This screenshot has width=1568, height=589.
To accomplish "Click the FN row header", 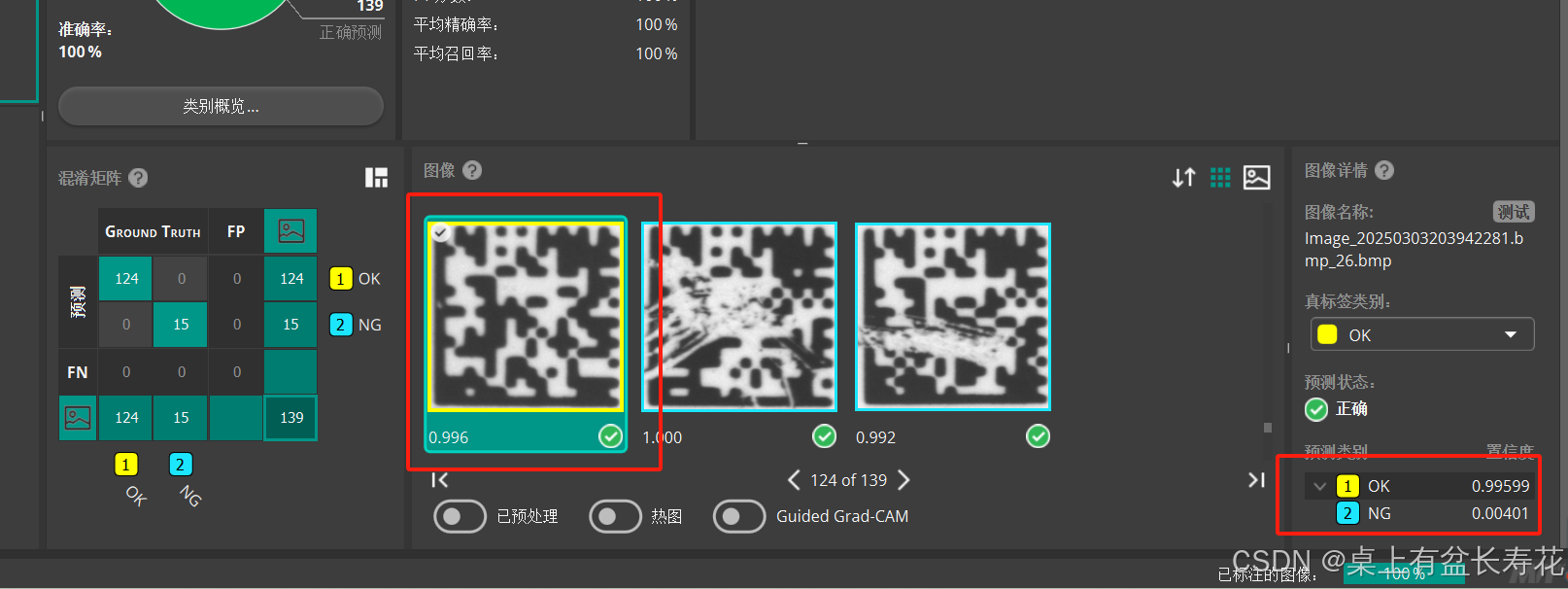I will pyautogui.click(x=78, y=372).
